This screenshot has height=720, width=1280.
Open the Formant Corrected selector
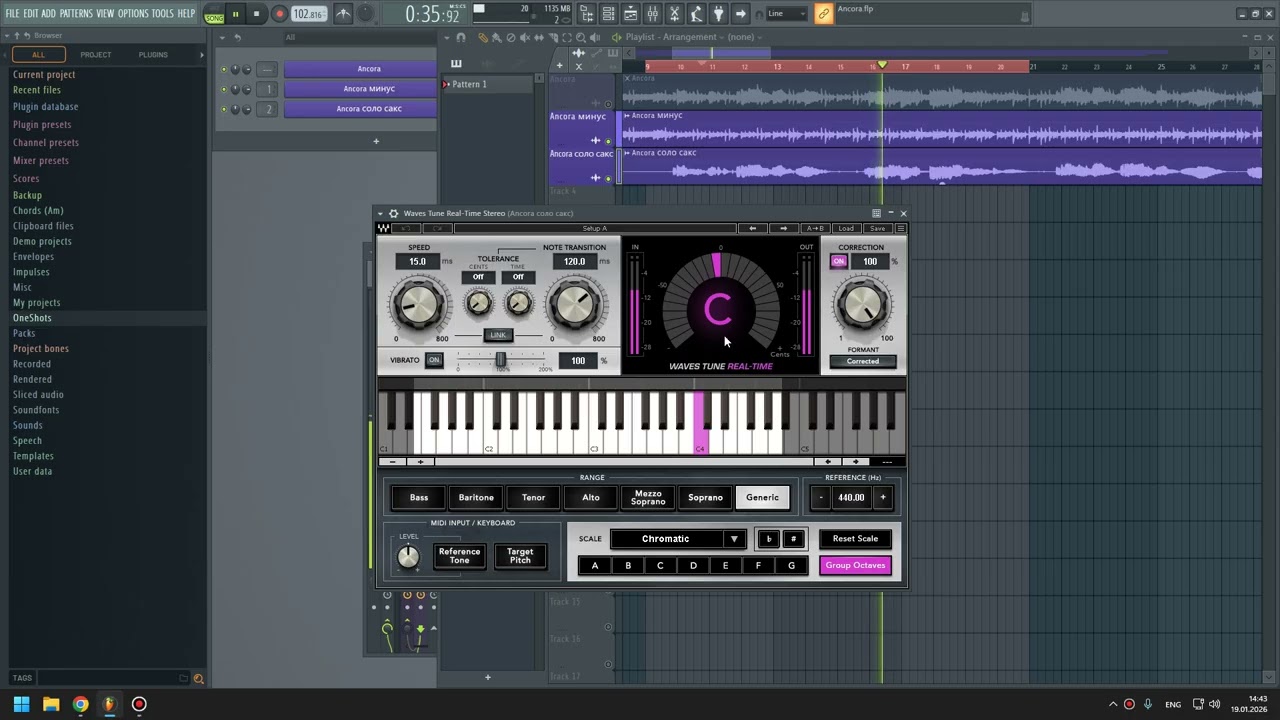[862, 361]
